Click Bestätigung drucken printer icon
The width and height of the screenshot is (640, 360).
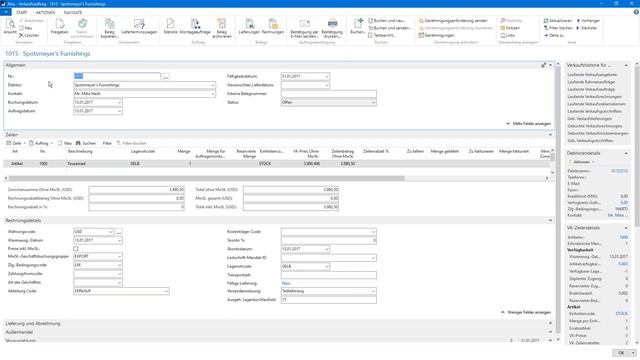point(332,28)
